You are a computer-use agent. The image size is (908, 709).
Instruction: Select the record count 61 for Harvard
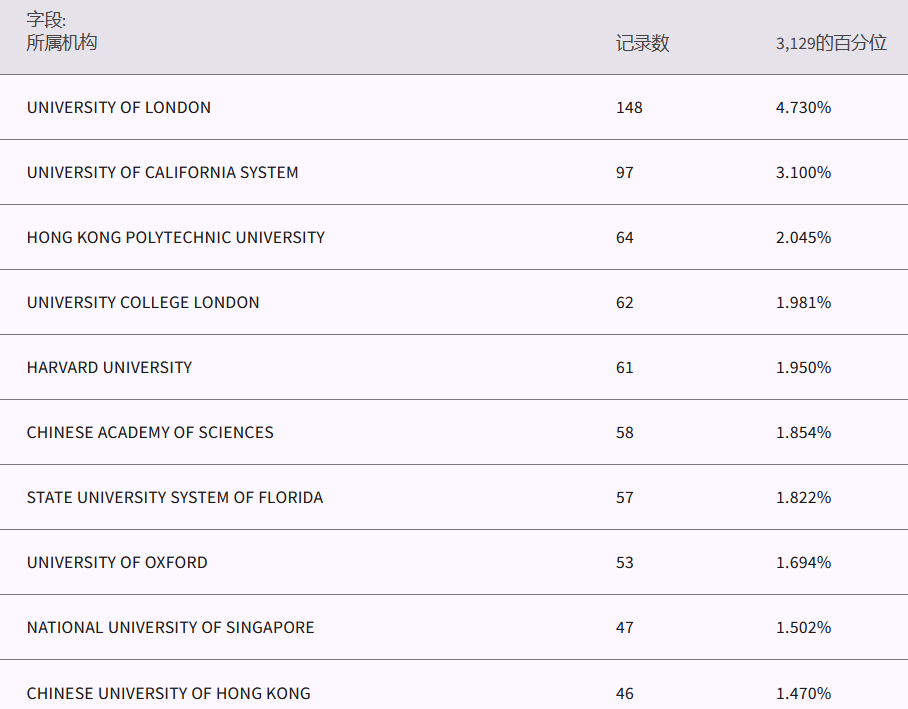625,368
